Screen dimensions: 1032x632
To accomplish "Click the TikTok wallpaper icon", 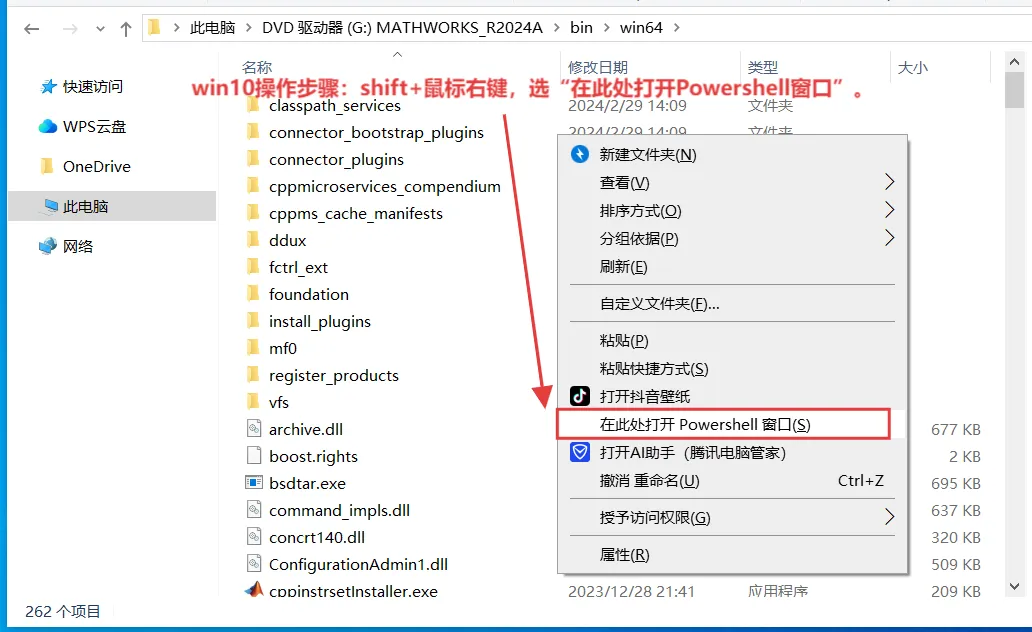I will pyautogui.click(x=580, y=396).
